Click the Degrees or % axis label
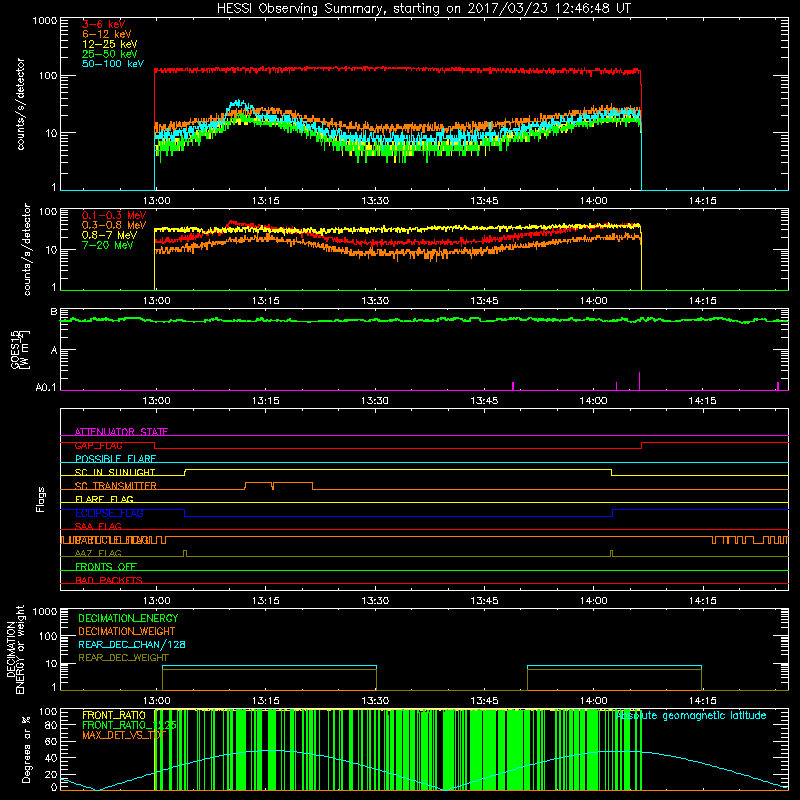 click(x=26, y=749)
